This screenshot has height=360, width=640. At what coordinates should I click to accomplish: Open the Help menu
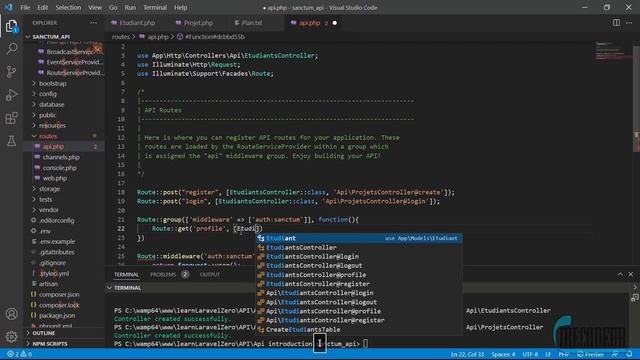click(180, 7)
